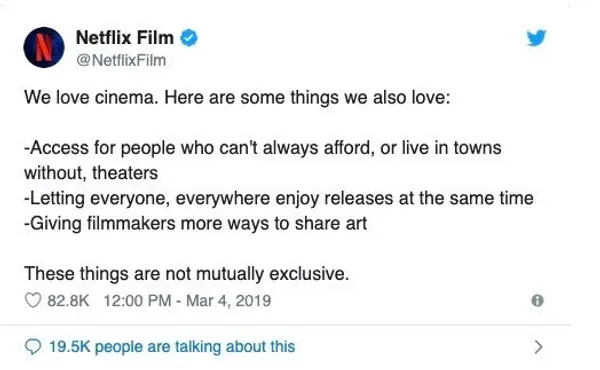Click the '-Letting everyone, everywhere' line

pyautogui.click(x=279, y=199)
